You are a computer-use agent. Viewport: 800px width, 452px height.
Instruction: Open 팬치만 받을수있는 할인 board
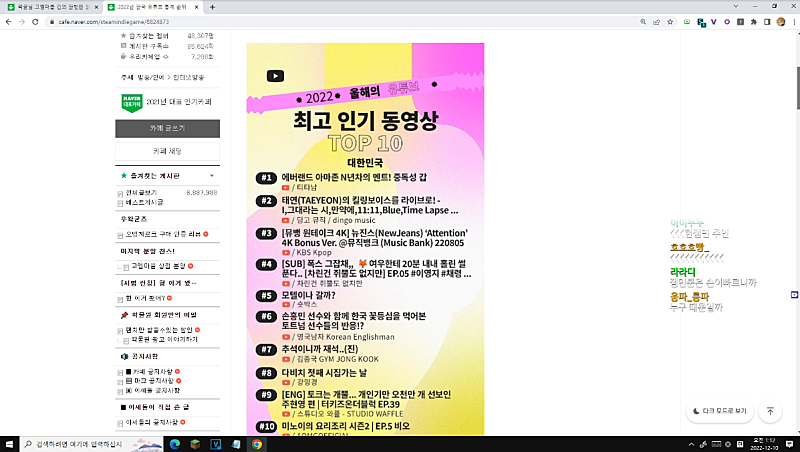[159, 330]
